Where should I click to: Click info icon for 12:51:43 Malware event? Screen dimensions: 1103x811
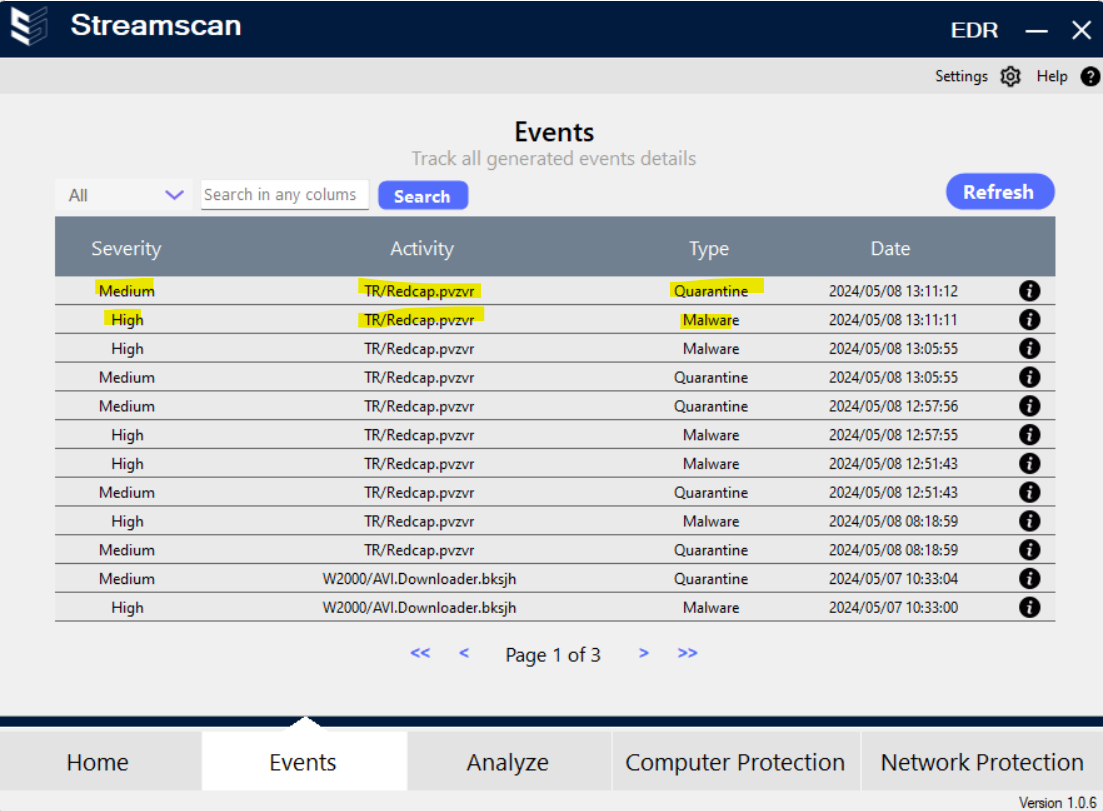coord(1029,464)
